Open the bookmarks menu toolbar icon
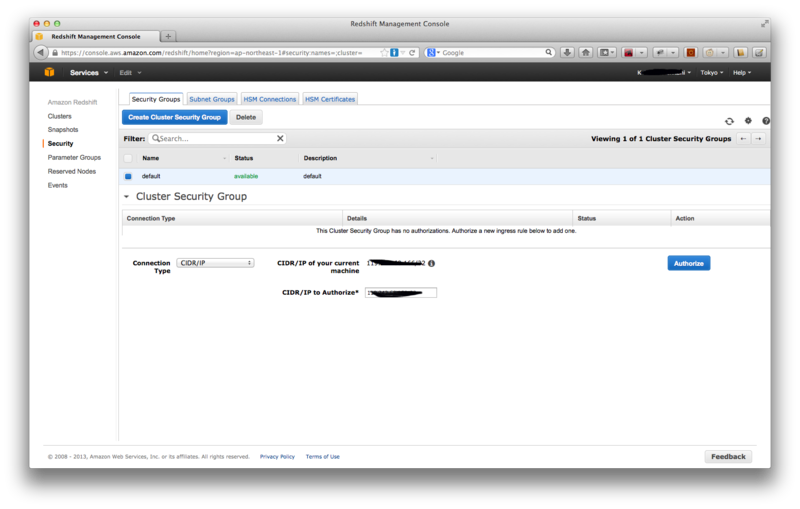Image resolution: width=800 pixels, height=509 pixels. (607, 53)
